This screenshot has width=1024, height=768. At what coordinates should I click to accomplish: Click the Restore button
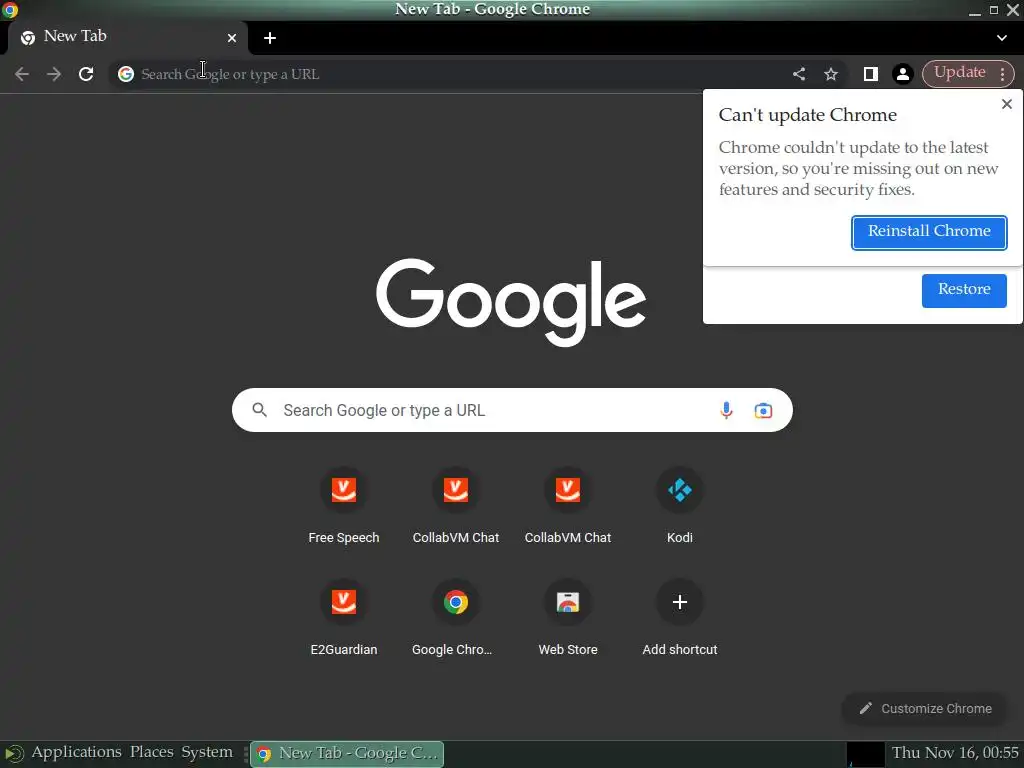pos(964,290)
